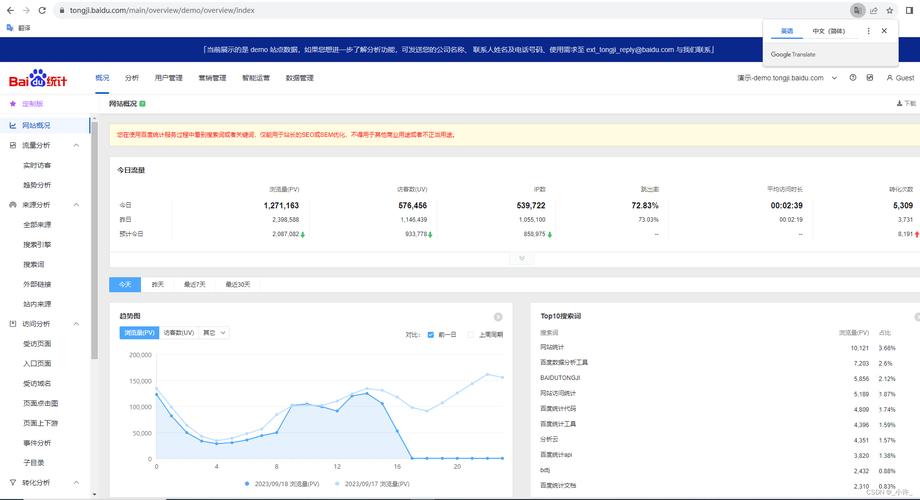This screenshot has width=920, height=500.
Task: Click the line chart icon for 网站概况
Action: (x=13, y=126)
